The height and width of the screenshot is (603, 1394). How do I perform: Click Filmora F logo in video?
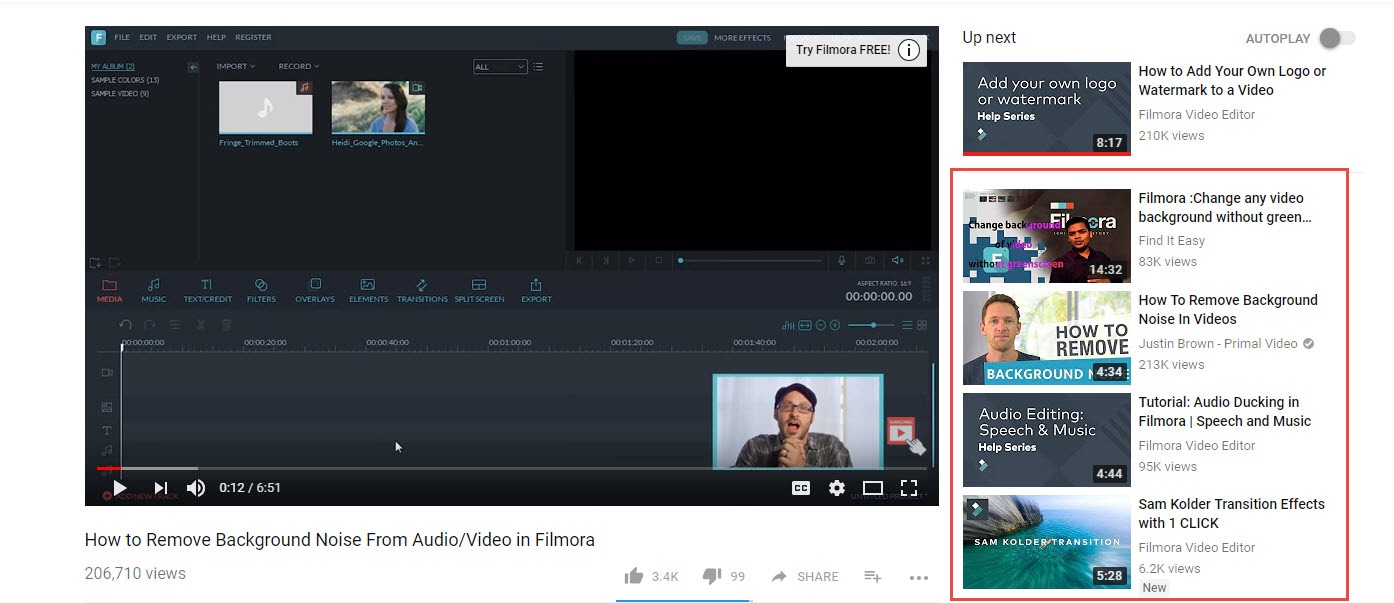(98, 38)
